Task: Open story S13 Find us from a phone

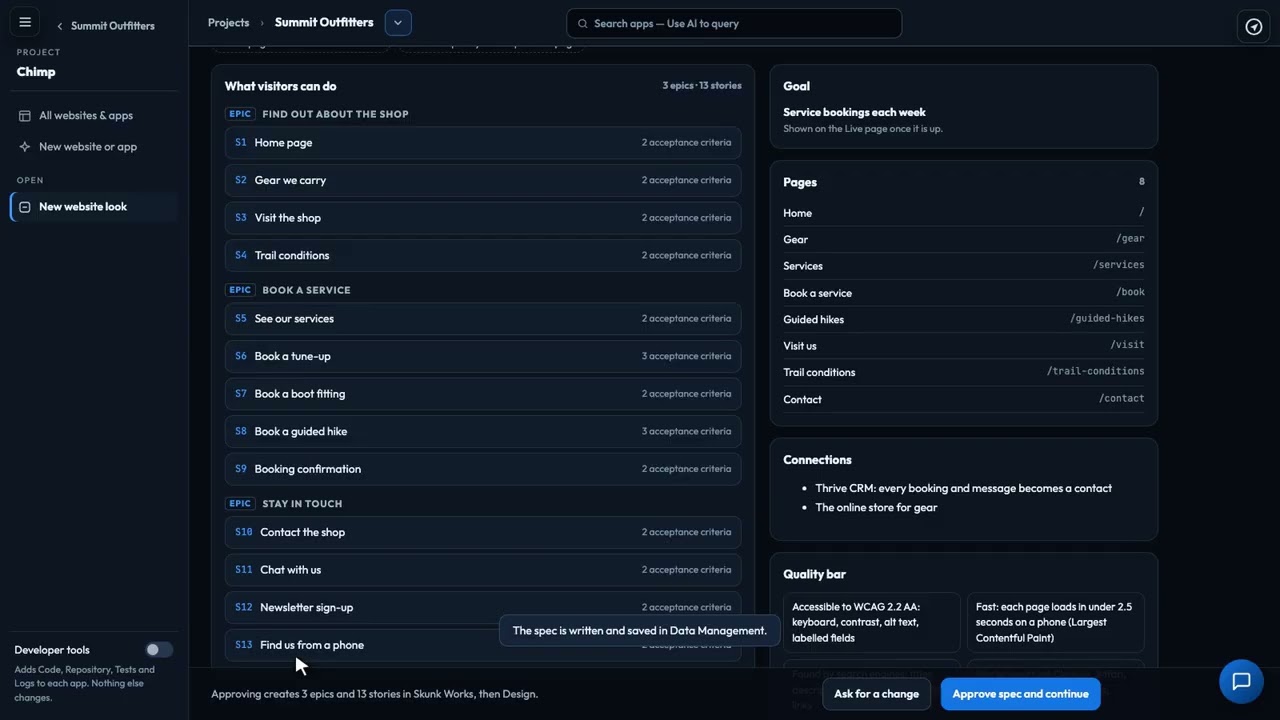Action: click(x=483, y=645)
